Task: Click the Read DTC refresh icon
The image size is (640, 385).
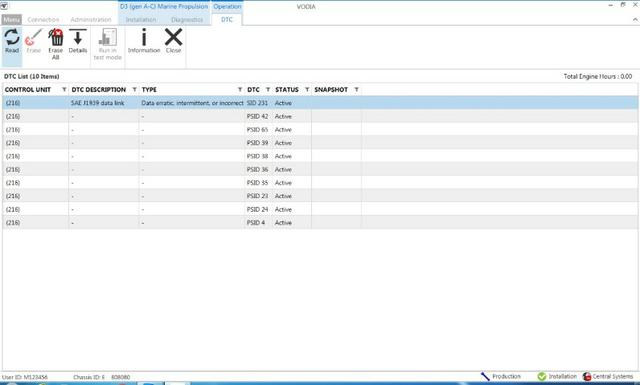Action: (12, 38)
